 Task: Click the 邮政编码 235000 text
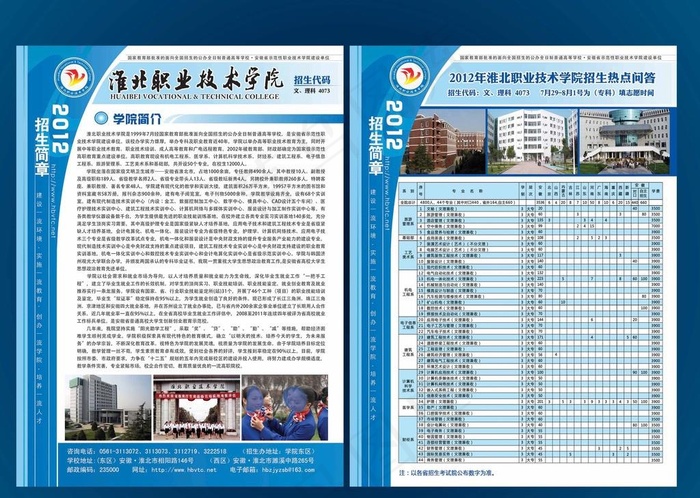(93, 470)
